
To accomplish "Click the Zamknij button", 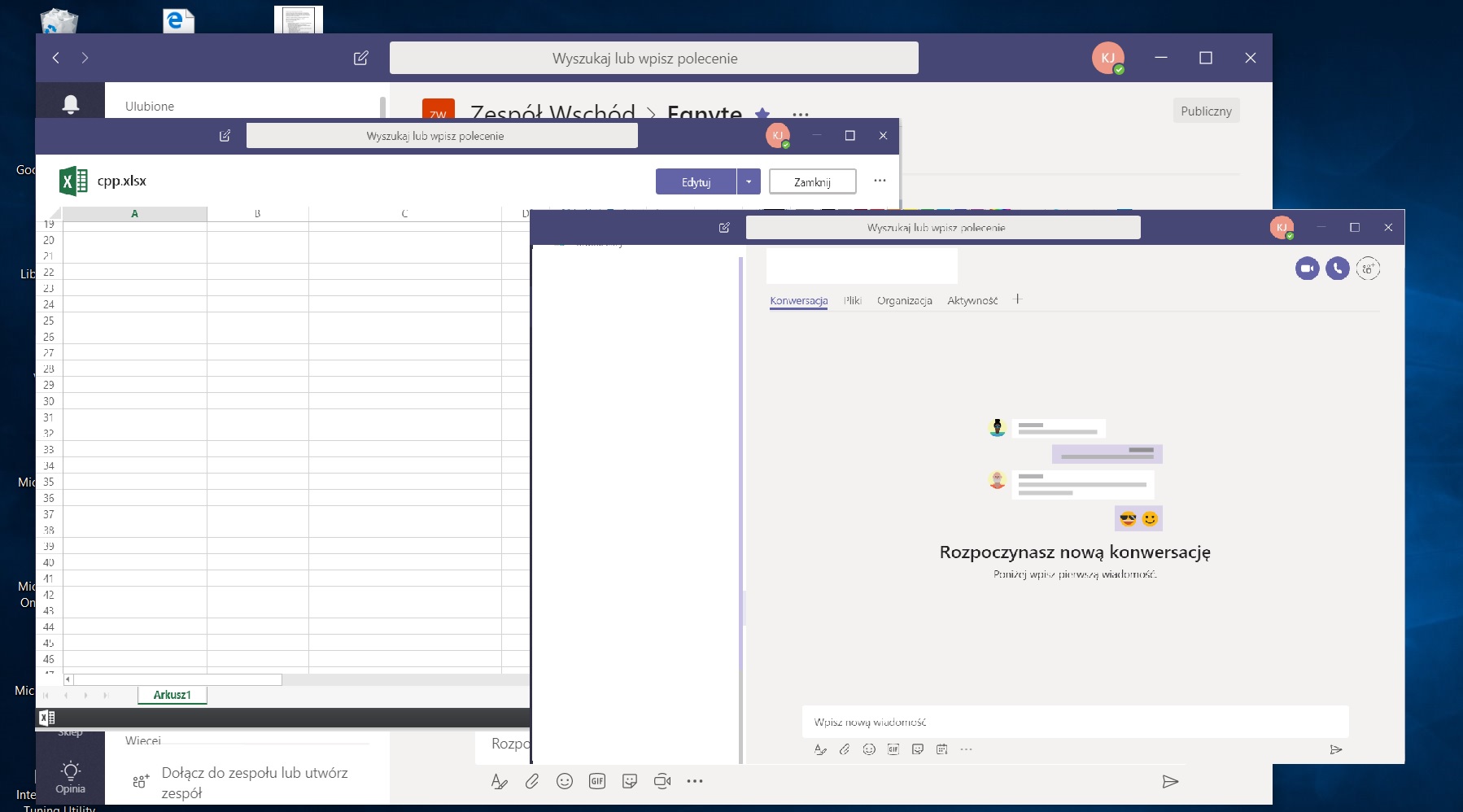I will 812,181.
